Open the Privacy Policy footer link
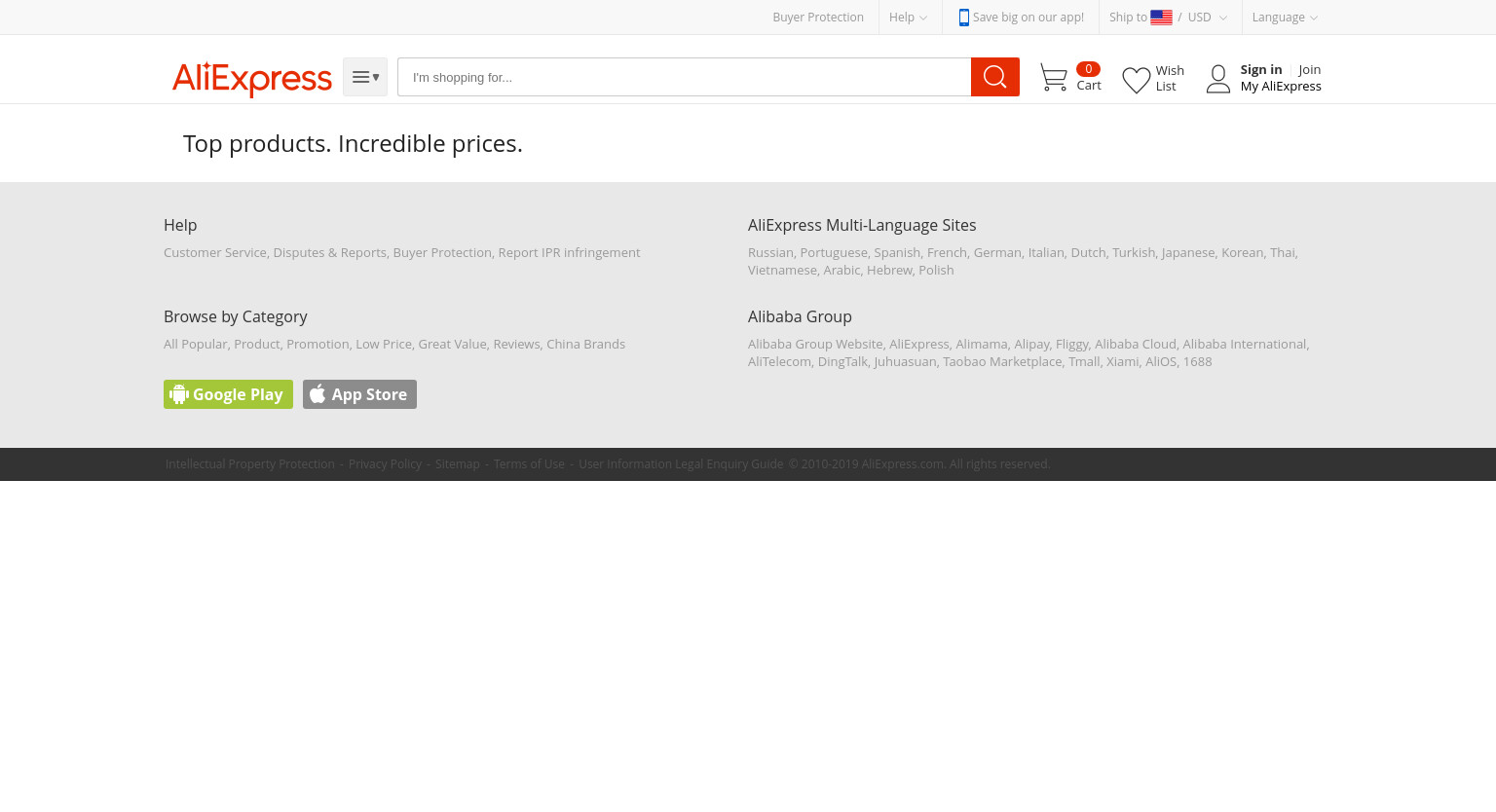This screenshot has width=1496, height=812. click(385, 464)
